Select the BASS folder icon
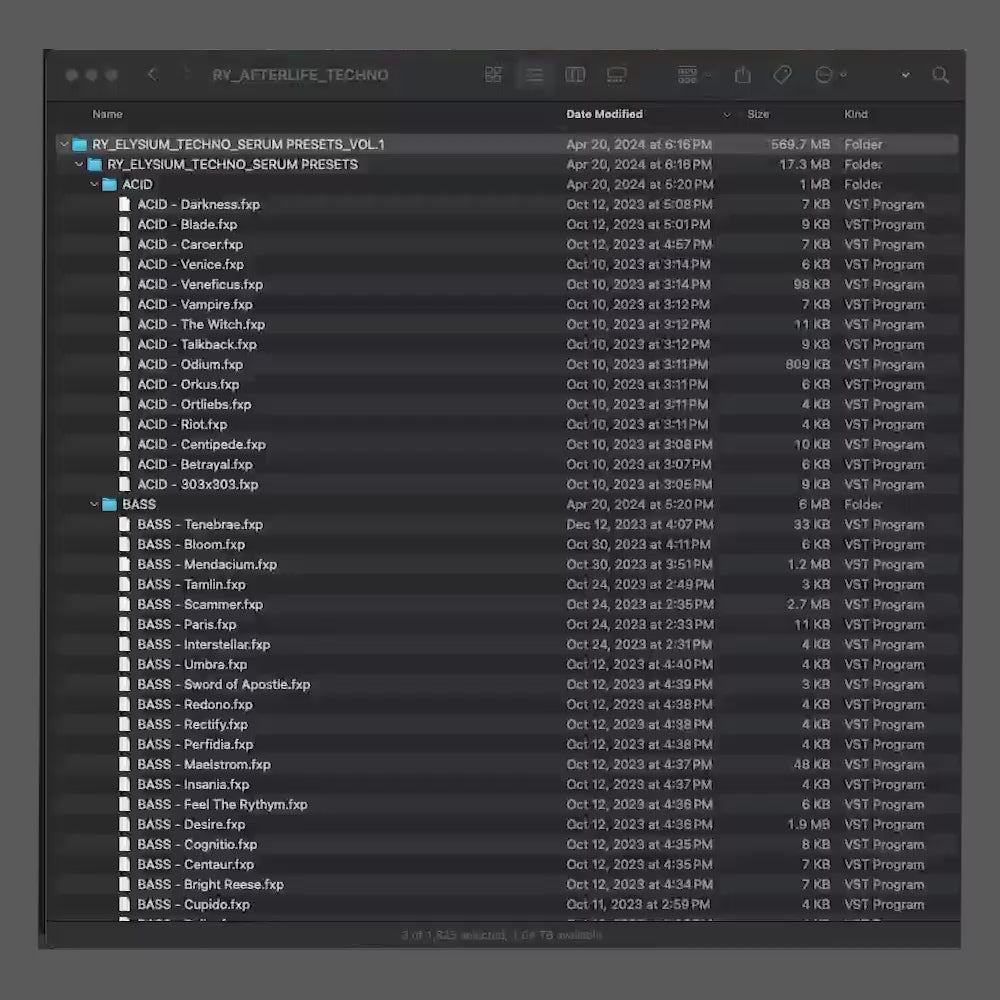The image size is (1000, 1000). pos(110,504)
